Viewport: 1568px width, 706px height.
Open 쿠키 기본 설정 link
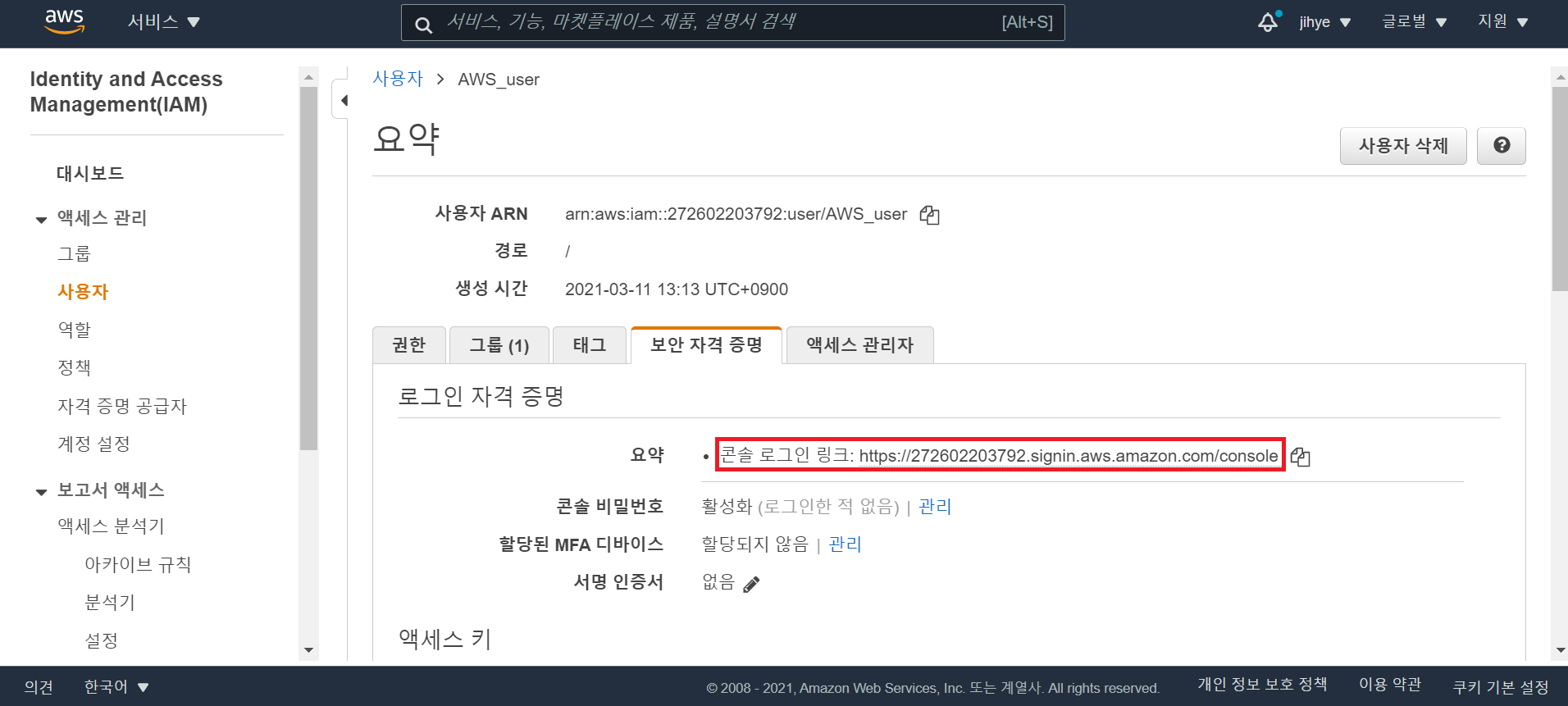click(1501, 687)
